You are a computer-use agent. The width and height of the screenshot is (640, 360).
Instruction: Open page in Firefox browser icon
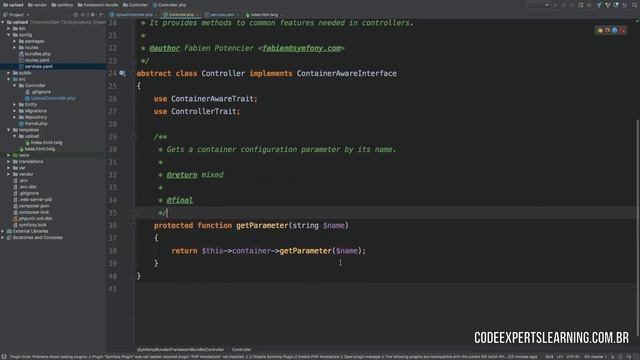click(607, 30)
